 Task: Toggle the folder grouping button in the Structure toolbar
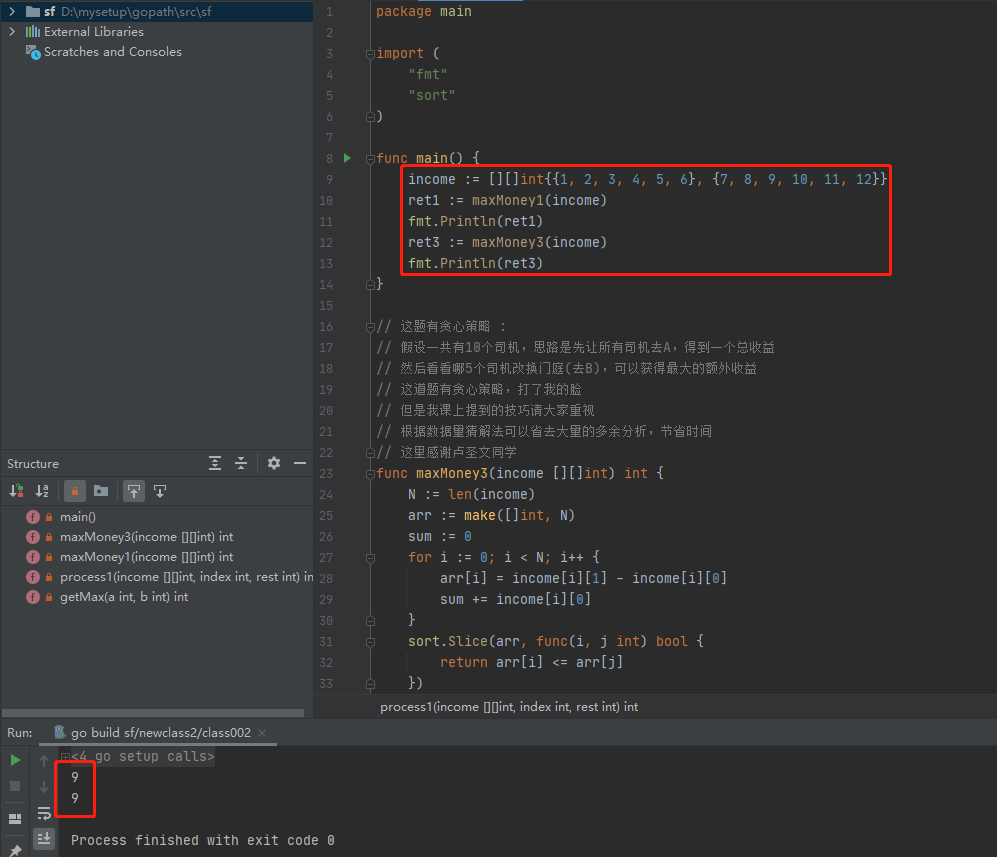coord(100,491)
